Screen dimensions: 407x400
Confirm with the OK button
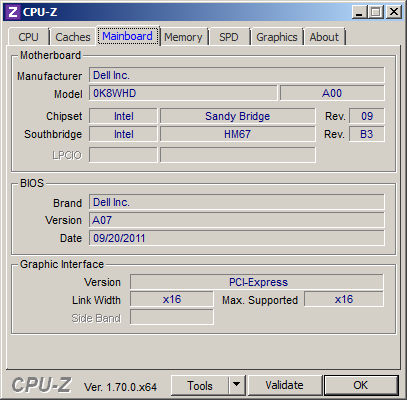click(361, 385)
